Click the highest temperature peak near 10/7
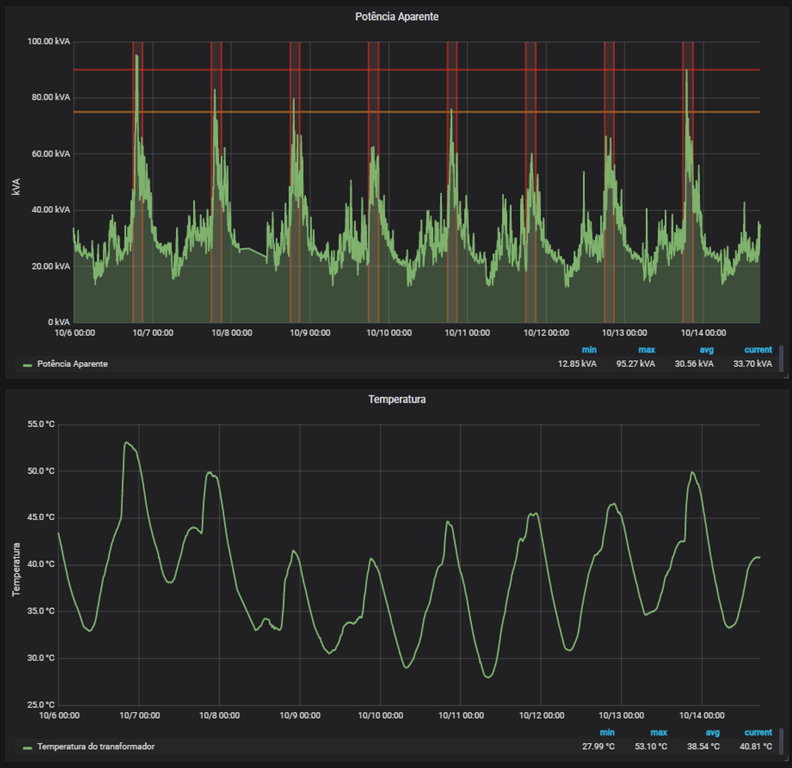792x768 pixels. pos(126,443)
